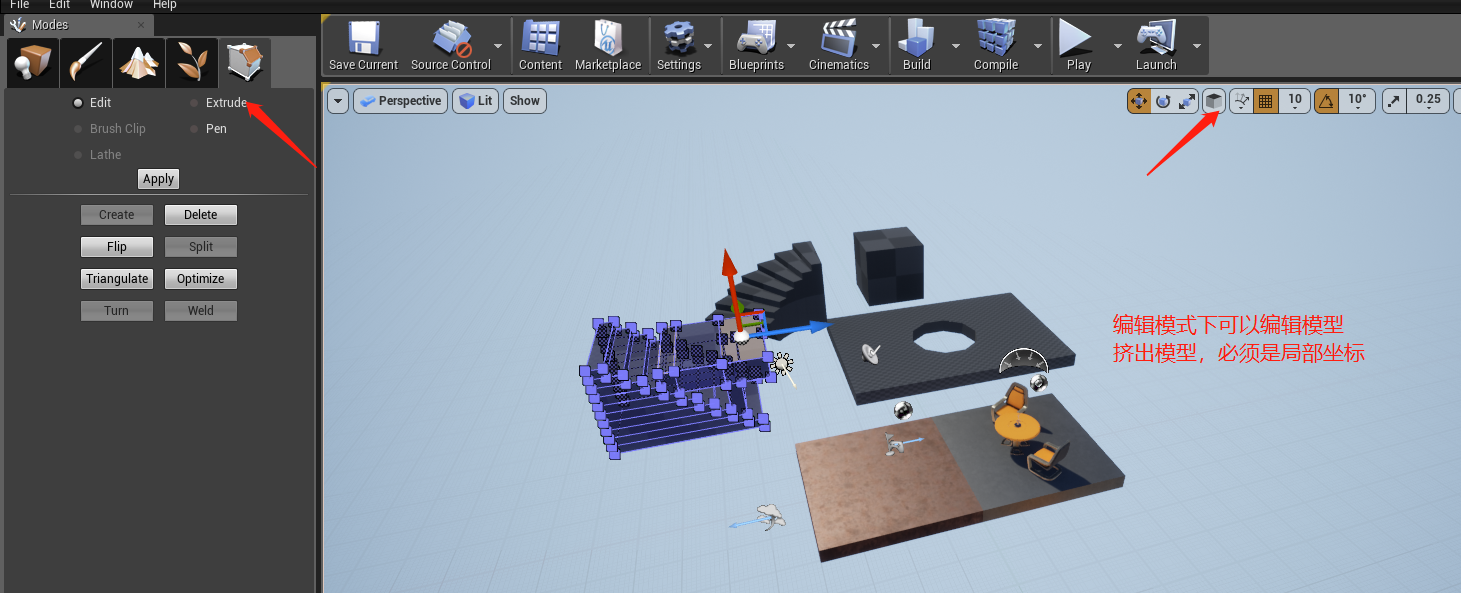Click the Weld button
This screenshot has height=593, width=1461.
click(201, 311)
